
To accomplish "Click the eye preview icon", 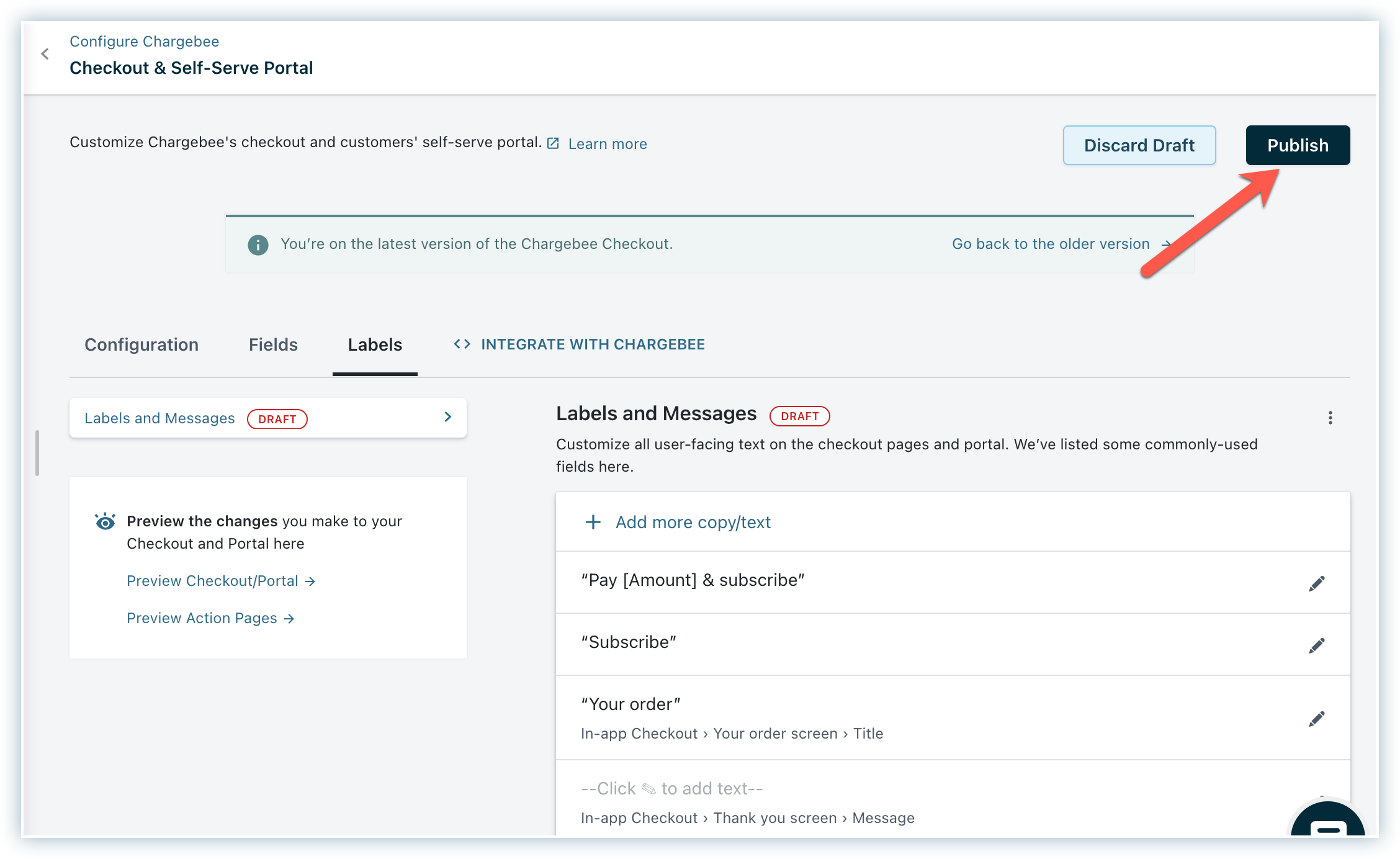I will pos(105,521).
